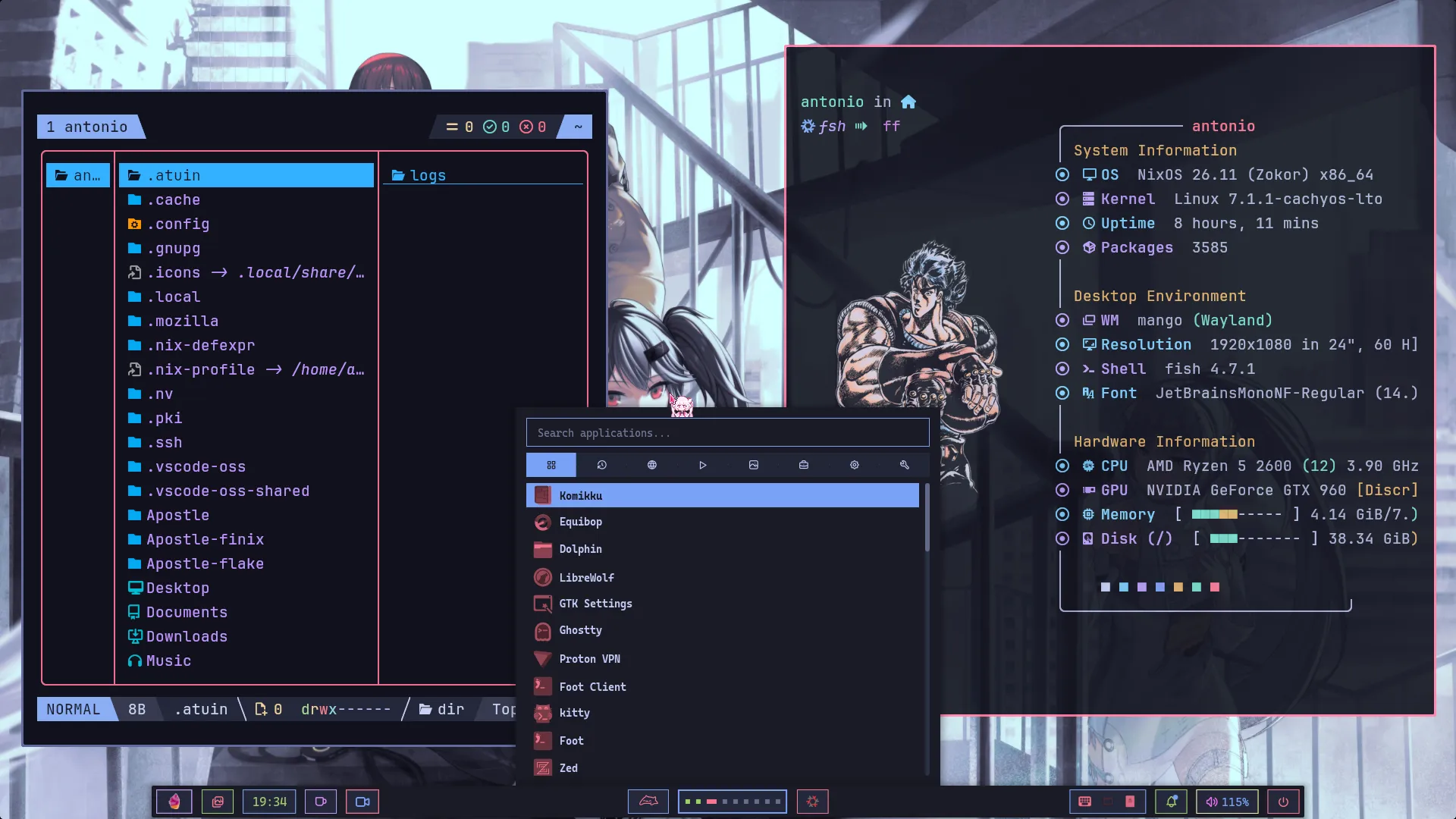Select the .gnupg folder in yazi
The height and width of the screenshot is (819, 1456).
pyautogui.click(x=246, y=248)
